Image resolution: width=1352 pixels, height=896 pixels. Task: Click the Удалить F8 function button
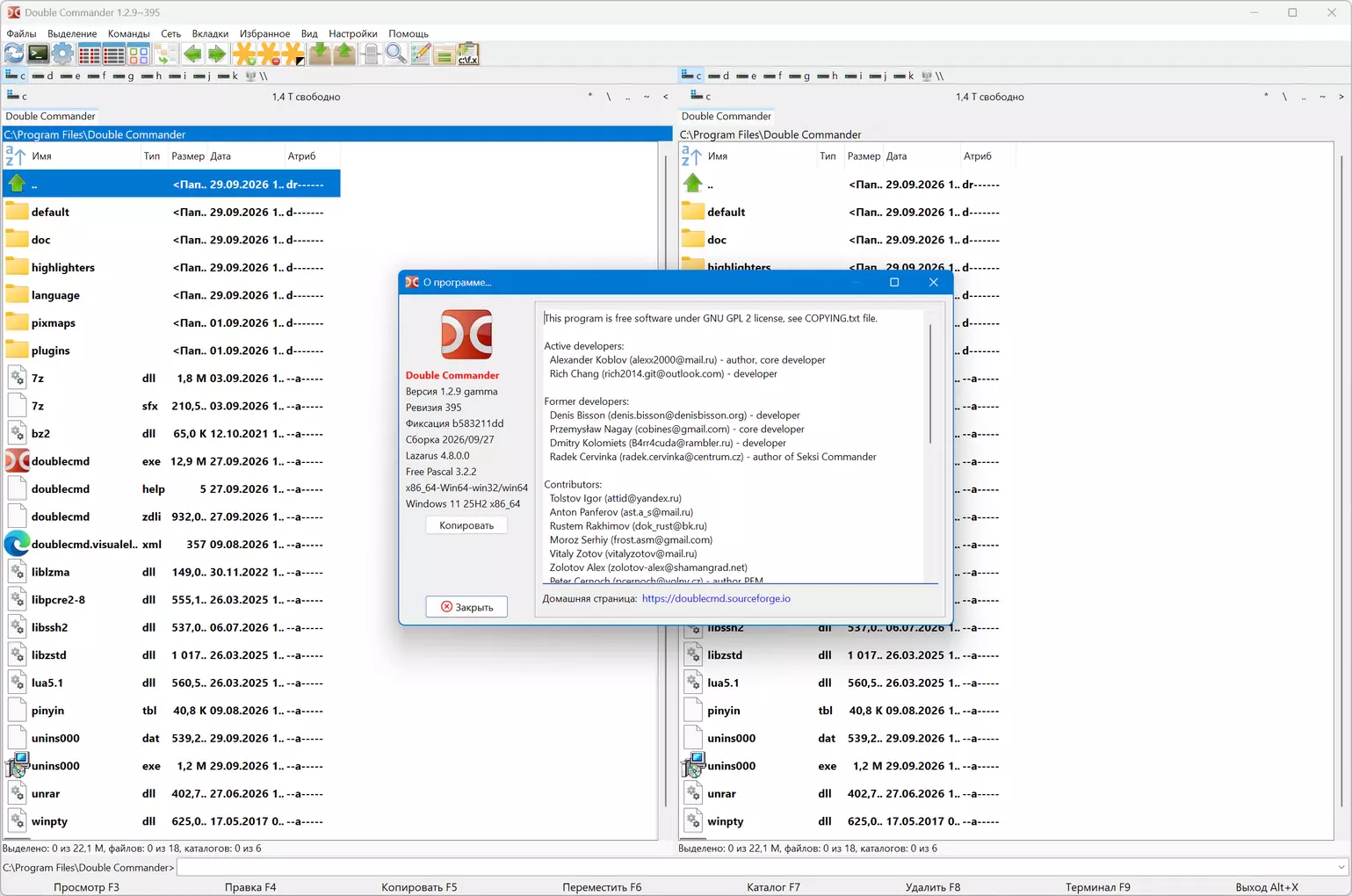click(x=933, y=887)
